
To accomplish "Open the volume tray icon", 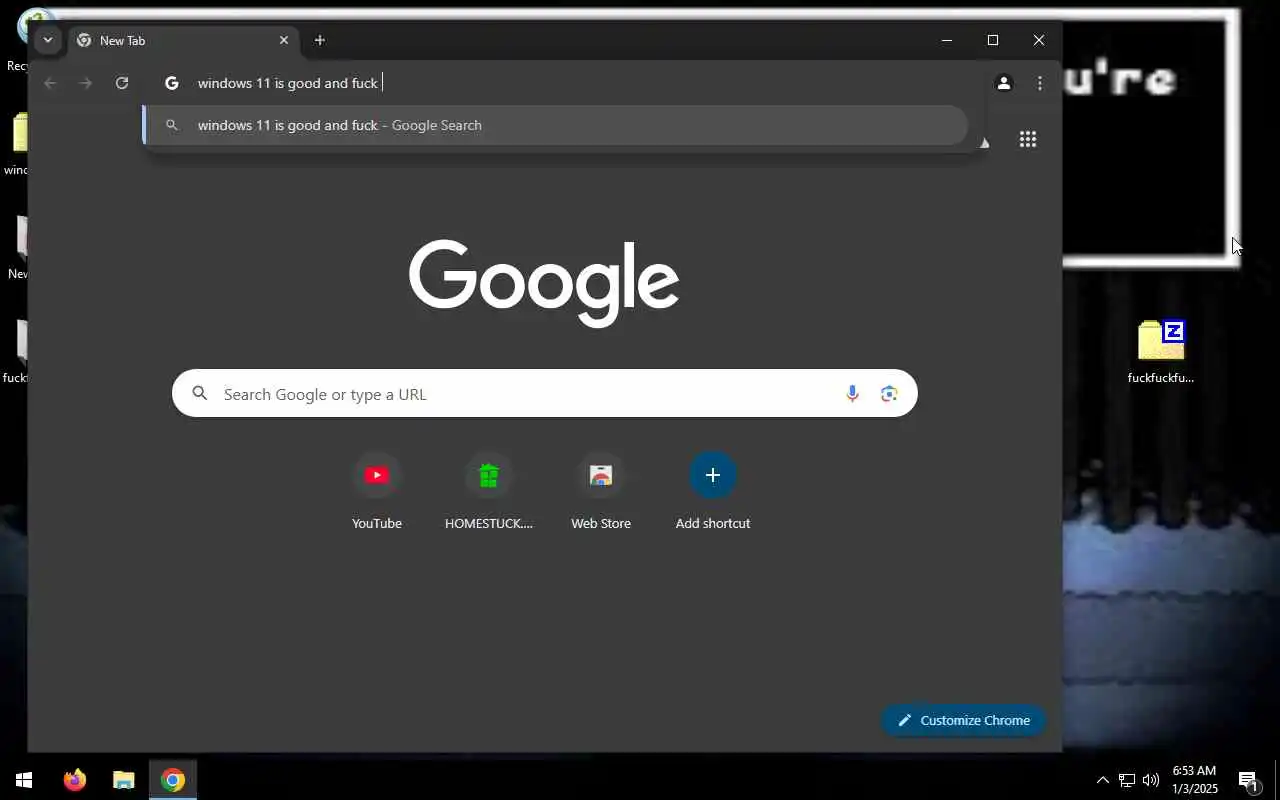I will click(x=1151, y=780).
